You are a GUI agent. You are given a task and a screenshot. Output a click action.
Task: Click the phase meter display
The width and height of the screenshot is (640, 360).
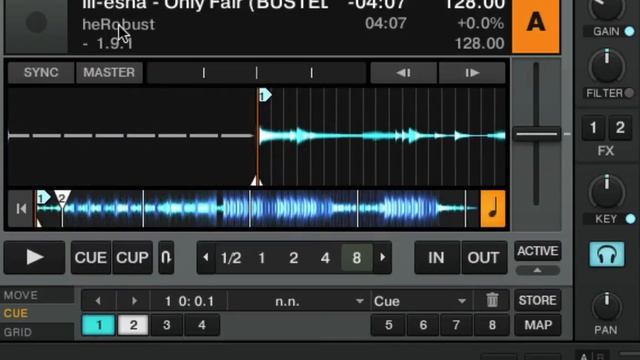click(x=256, y=73)
